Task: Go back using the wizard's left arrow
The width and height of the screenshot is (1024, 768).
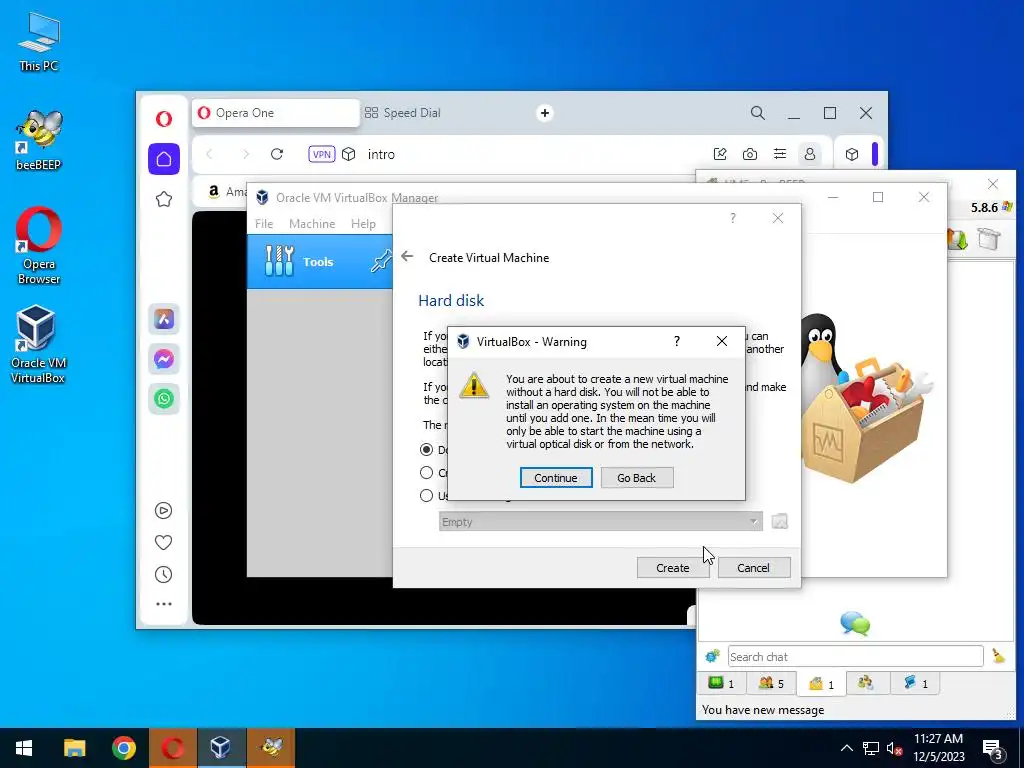Action: coord(408,257)
